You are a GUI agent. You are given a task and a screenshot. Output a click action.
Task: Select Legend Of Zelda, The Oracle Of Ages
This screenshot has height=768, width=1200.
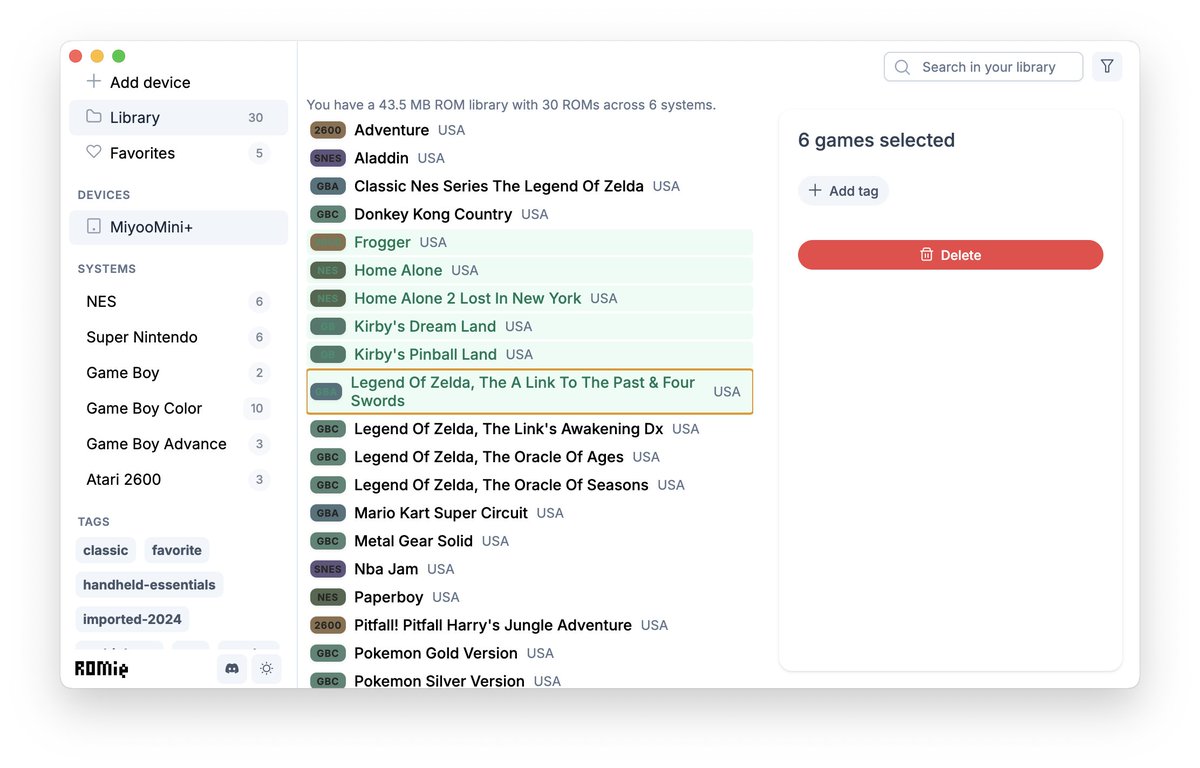[530, 457]
